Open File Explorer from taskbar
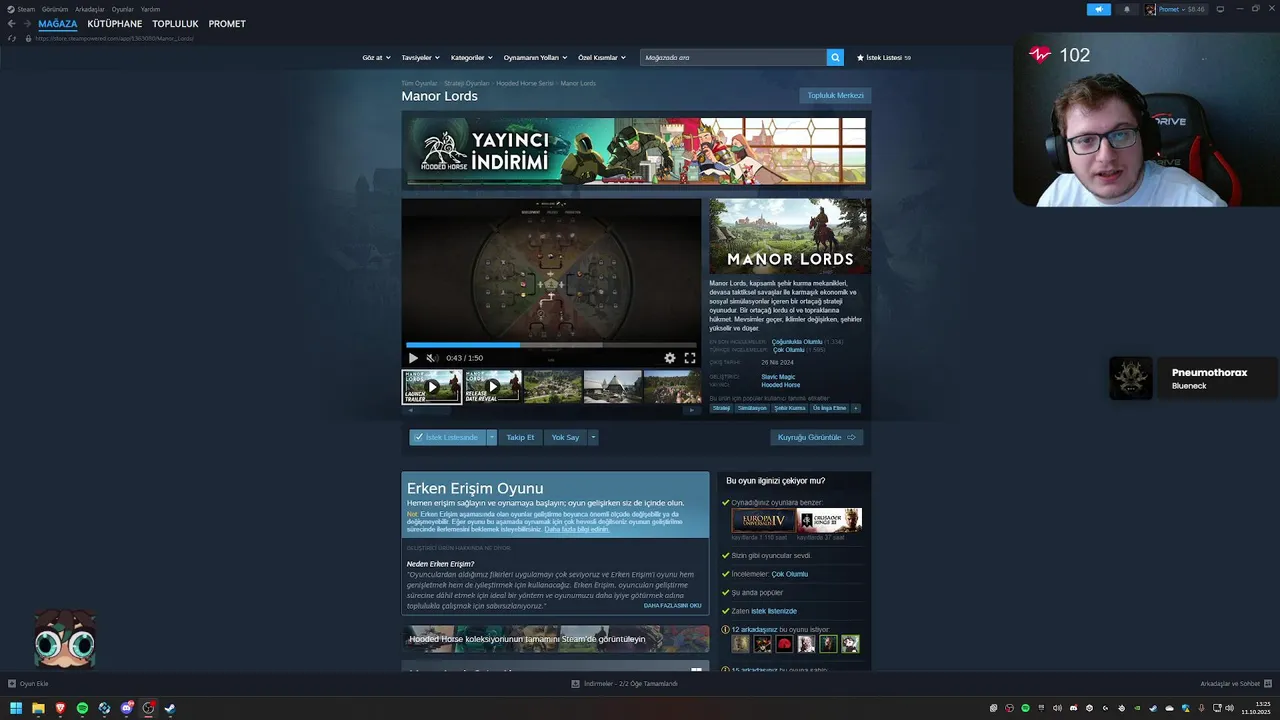This screenshot has width=1280, height=720. pos(38,708)
